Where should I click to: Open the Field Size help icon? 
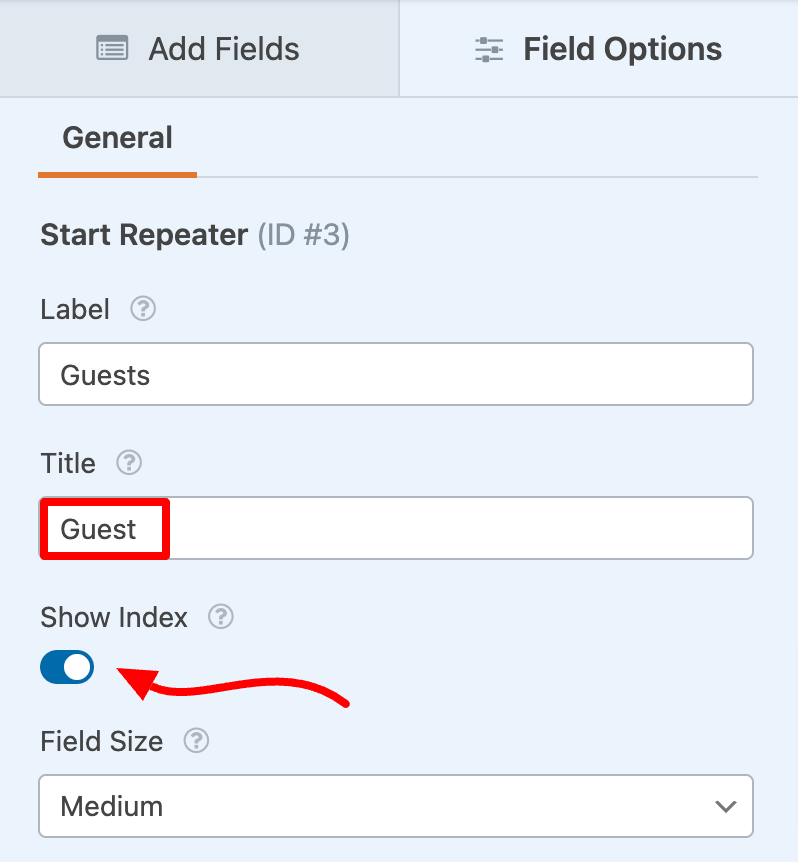coord(196,741)
